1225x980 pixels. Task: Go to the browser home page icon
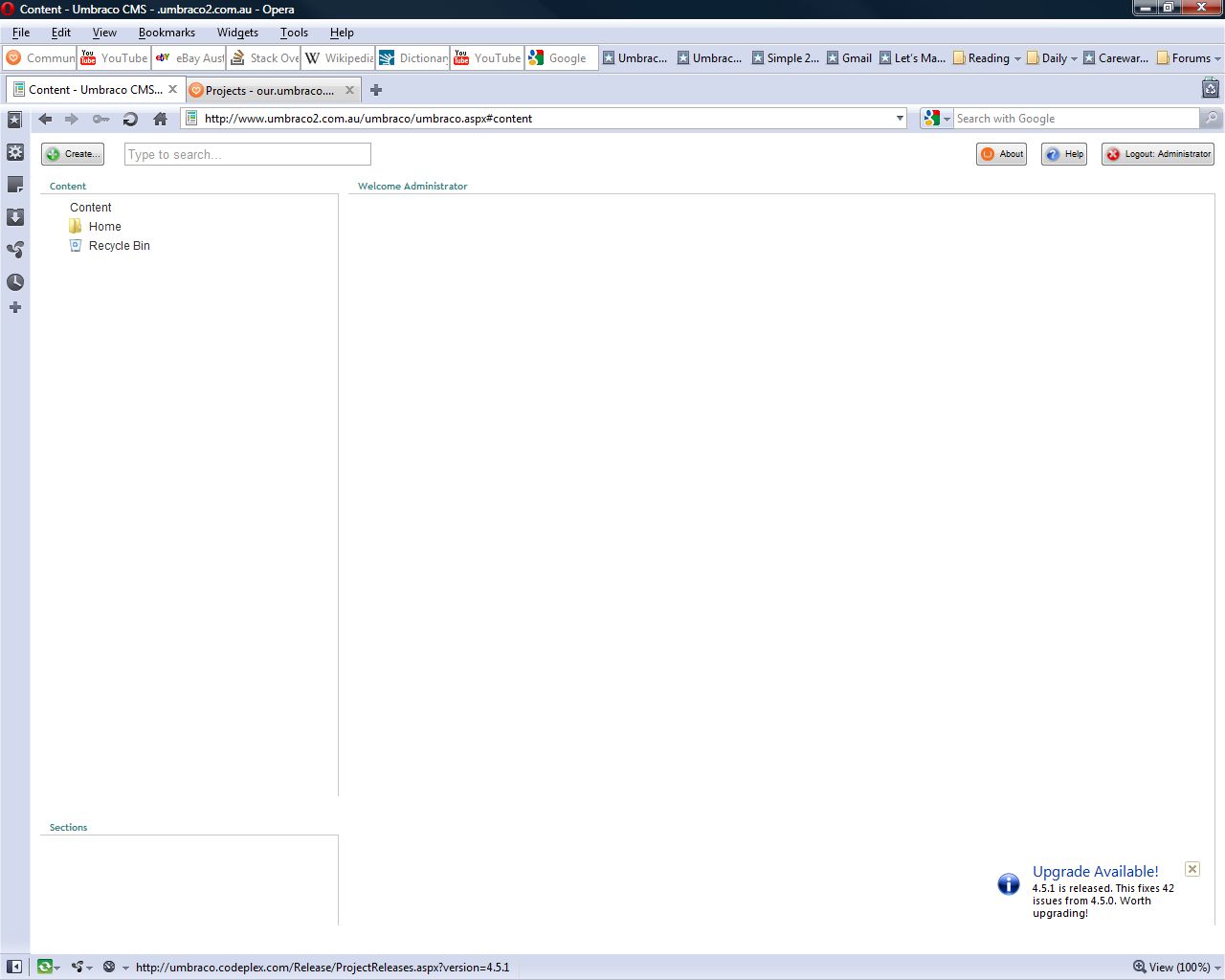point(160,119)
